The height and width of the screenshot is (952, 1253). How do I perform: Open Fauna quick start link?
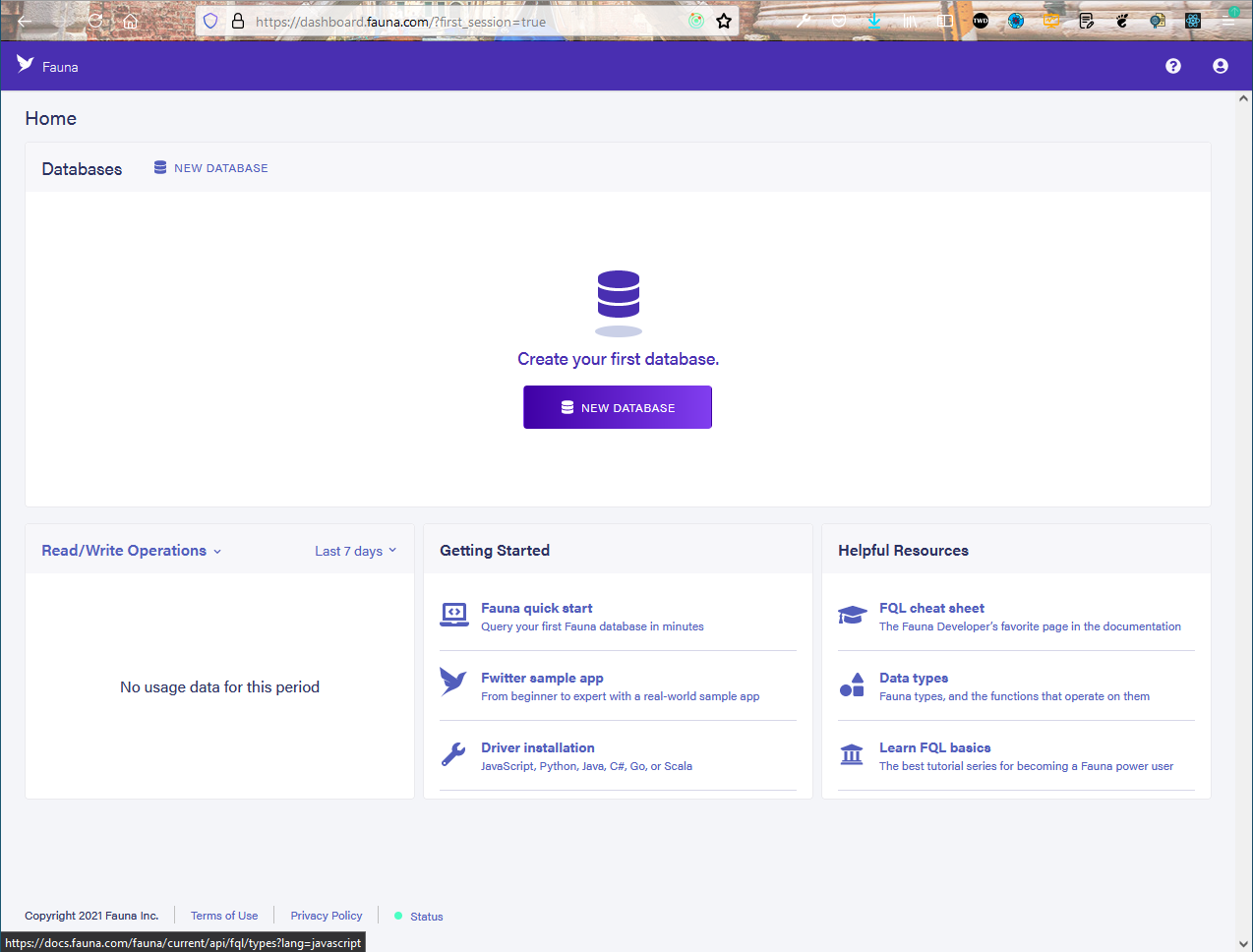pyautogui.click(x=537, y=608)
